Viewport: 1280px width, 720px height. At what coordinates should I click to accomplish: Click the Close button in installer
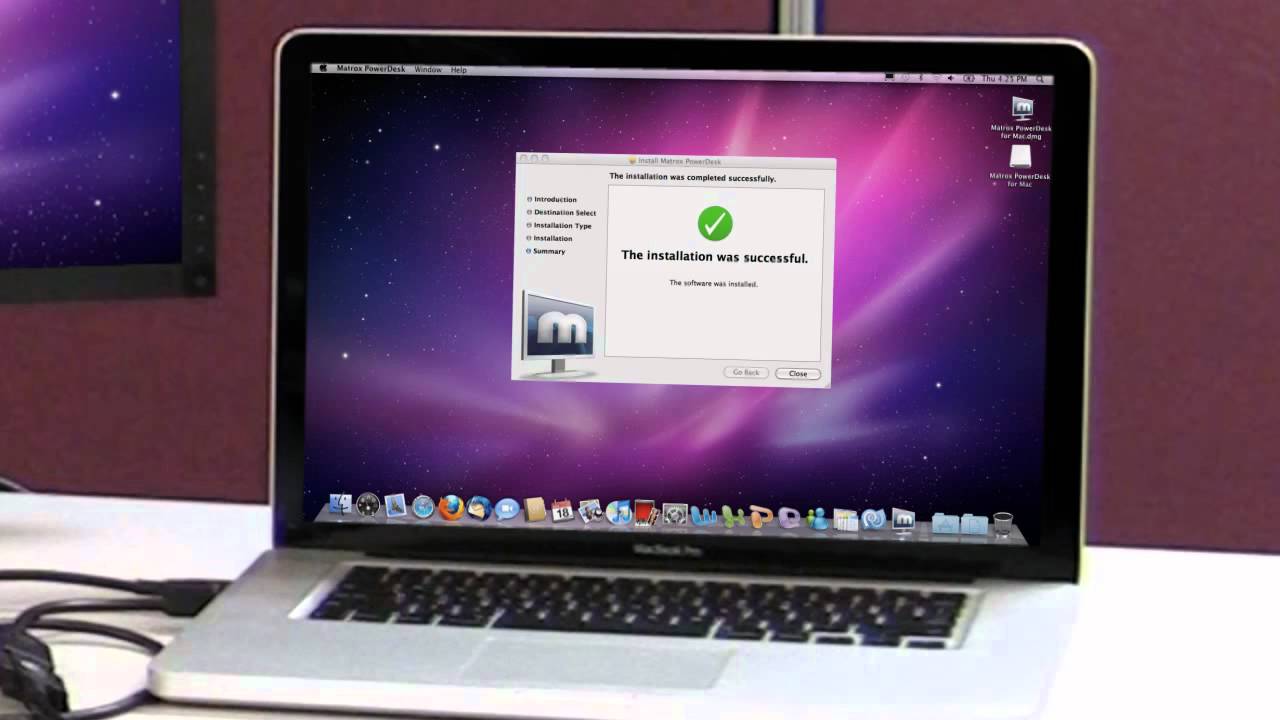click(798, 374)
